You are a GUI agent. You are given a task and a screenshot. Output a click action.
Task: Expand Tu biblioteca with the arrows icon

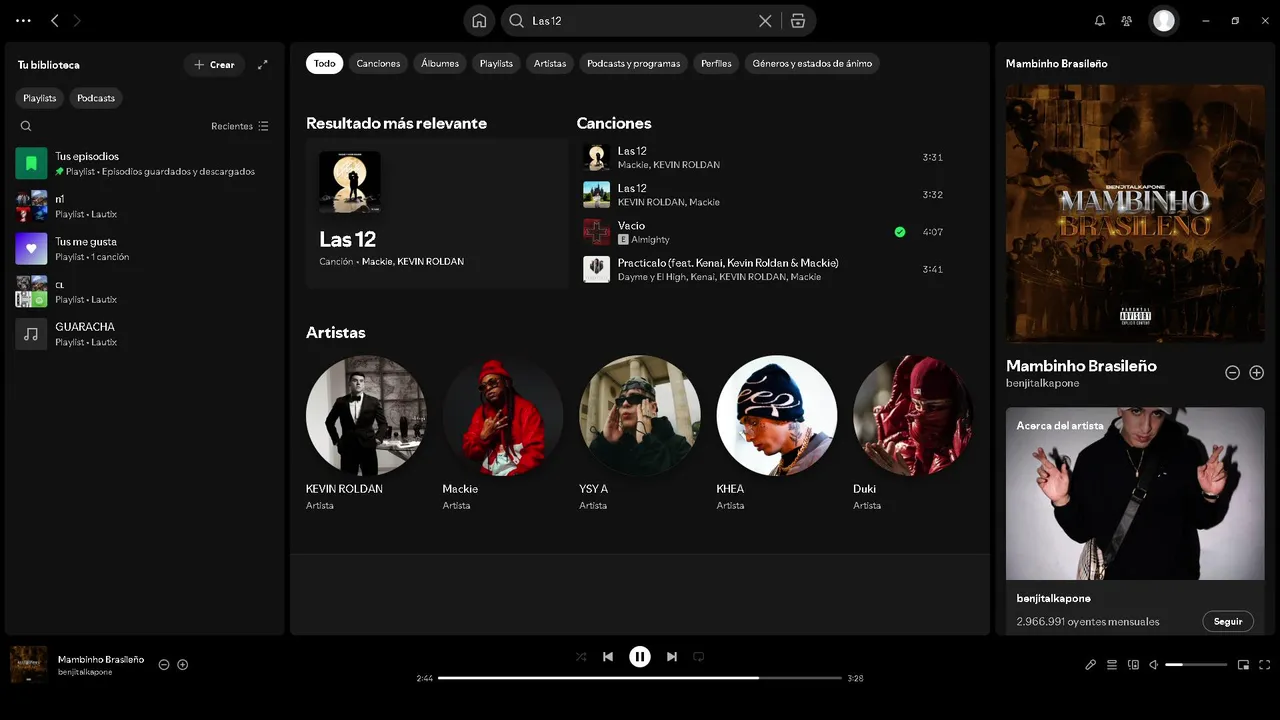263,64
